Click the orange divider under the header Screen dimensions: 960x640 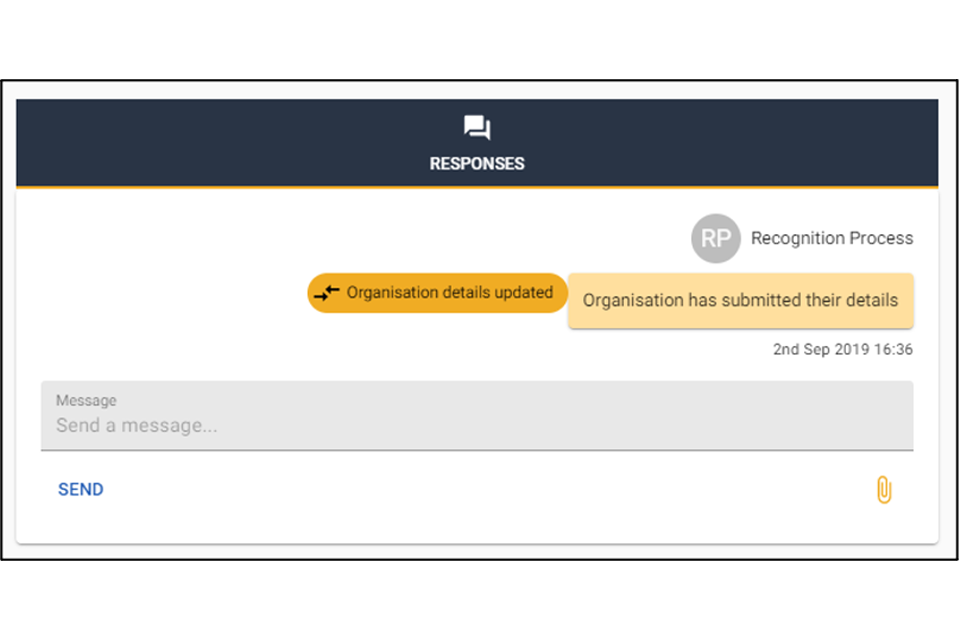click(477, 188)
